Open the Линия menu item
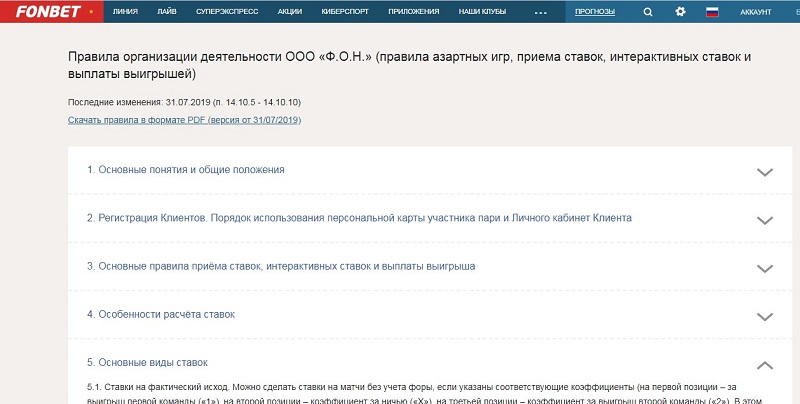Screen dimensions: 800x404 [x=126, y=12]
